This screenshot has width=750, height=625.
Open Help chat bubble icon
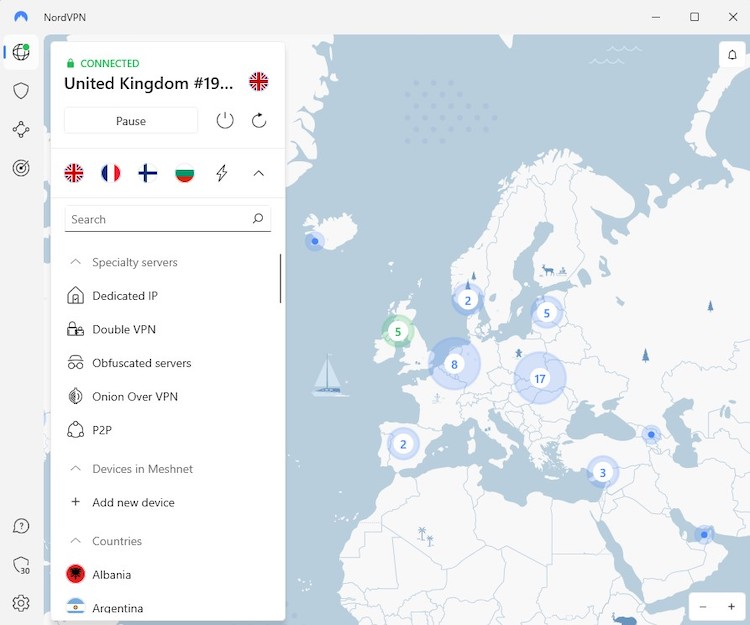tap(21, 526)
